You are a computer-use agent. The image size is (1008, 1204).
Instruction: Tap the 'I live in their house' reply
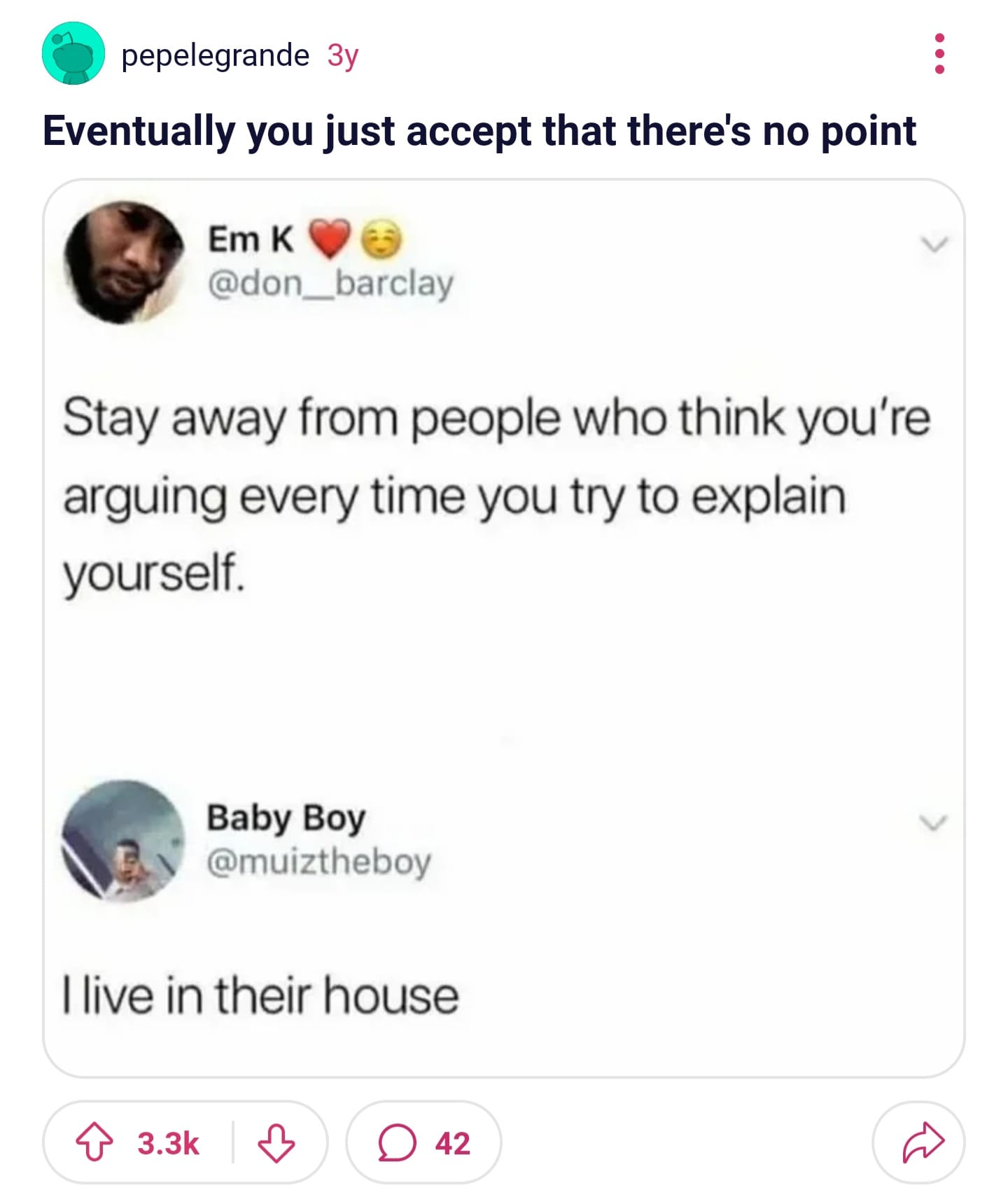(260, 996)
